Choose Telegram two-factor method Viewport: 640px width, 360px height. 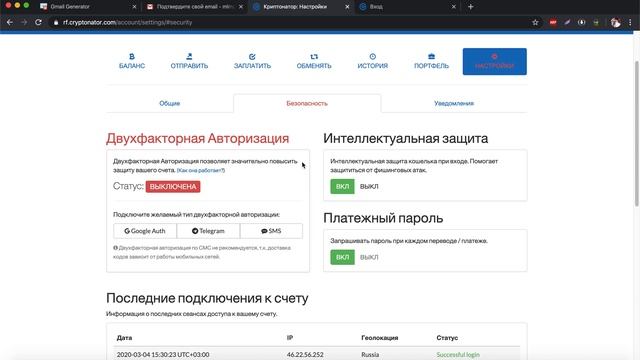(208, 231)
